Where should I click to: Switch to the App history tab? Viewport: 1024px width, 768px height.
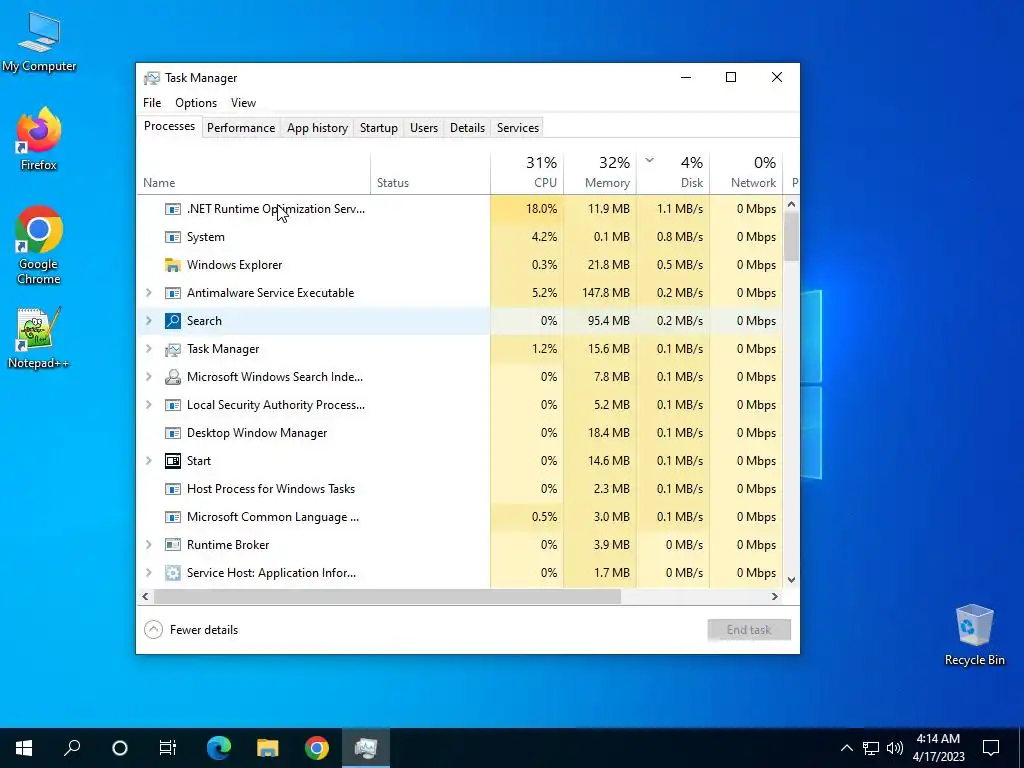coord(317,128)
